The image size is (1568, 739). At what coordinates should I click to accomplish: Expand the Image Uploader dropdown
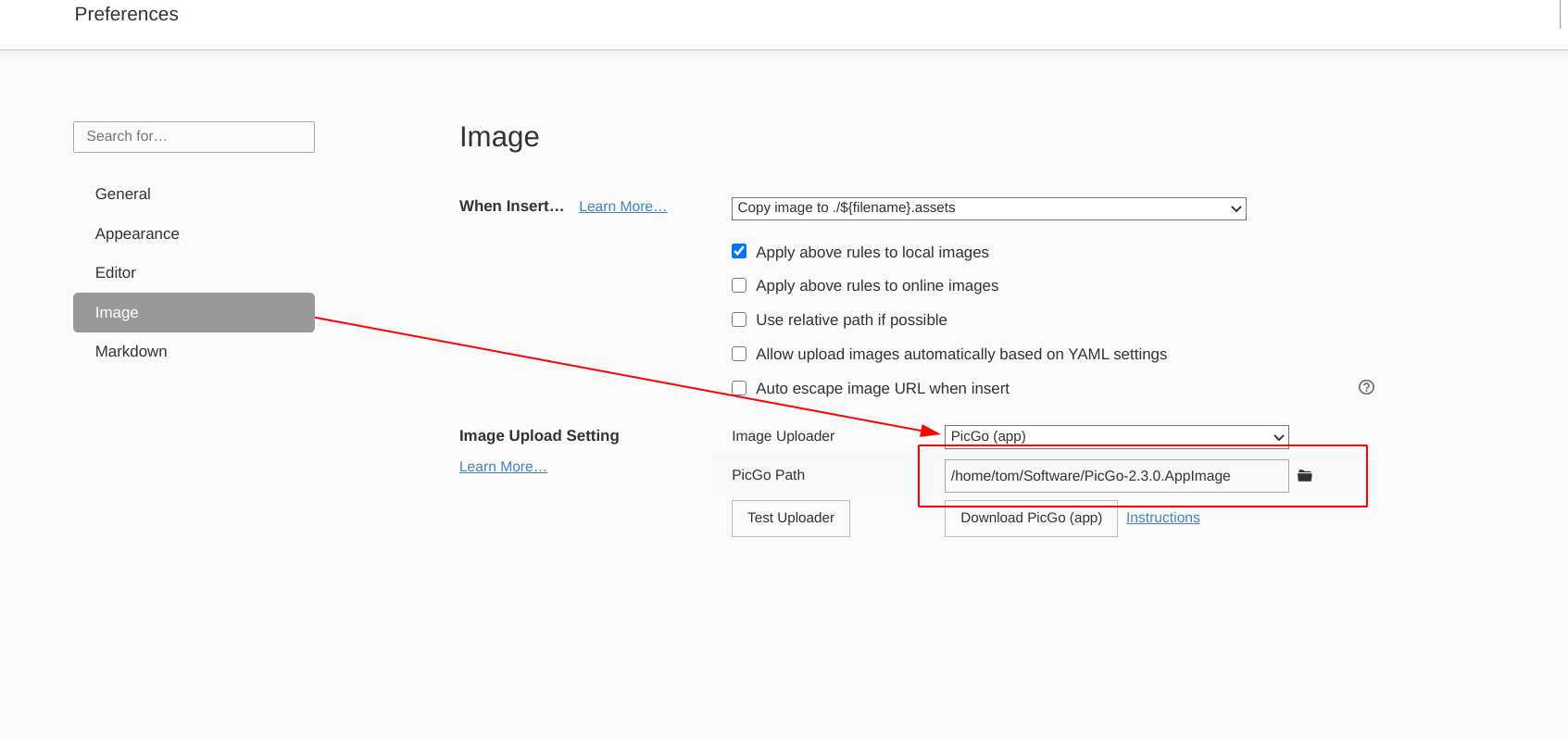coord(1116,436)
